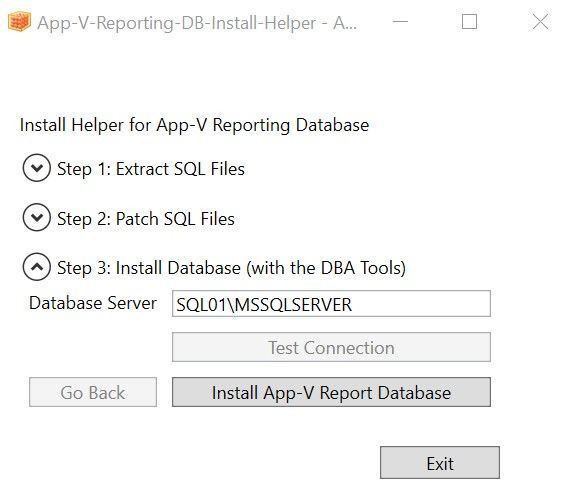Click the Database Server label
Screen dimensions: 564x494
pyautogui.click(x=93, y=303)
